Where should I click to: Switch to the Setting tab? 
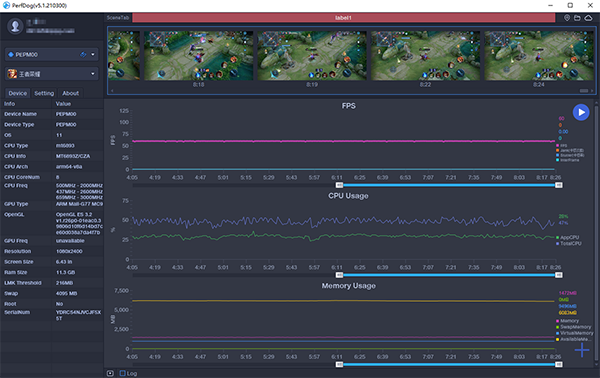44,93
